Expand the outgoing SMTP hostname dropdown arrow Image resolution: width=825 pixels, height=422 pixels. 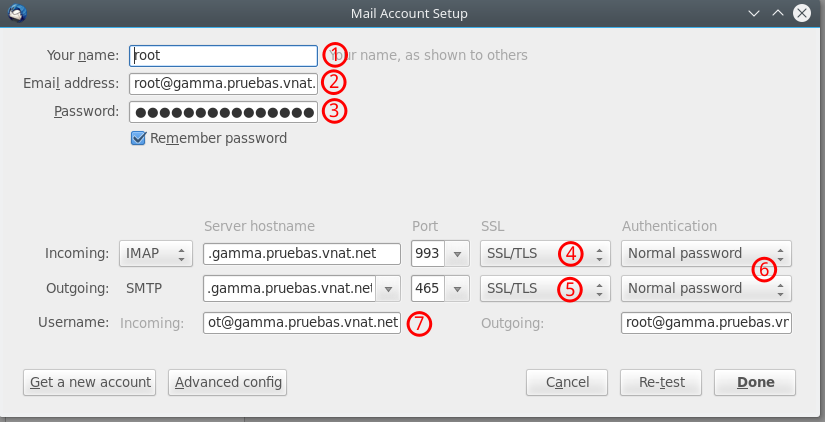388,288
